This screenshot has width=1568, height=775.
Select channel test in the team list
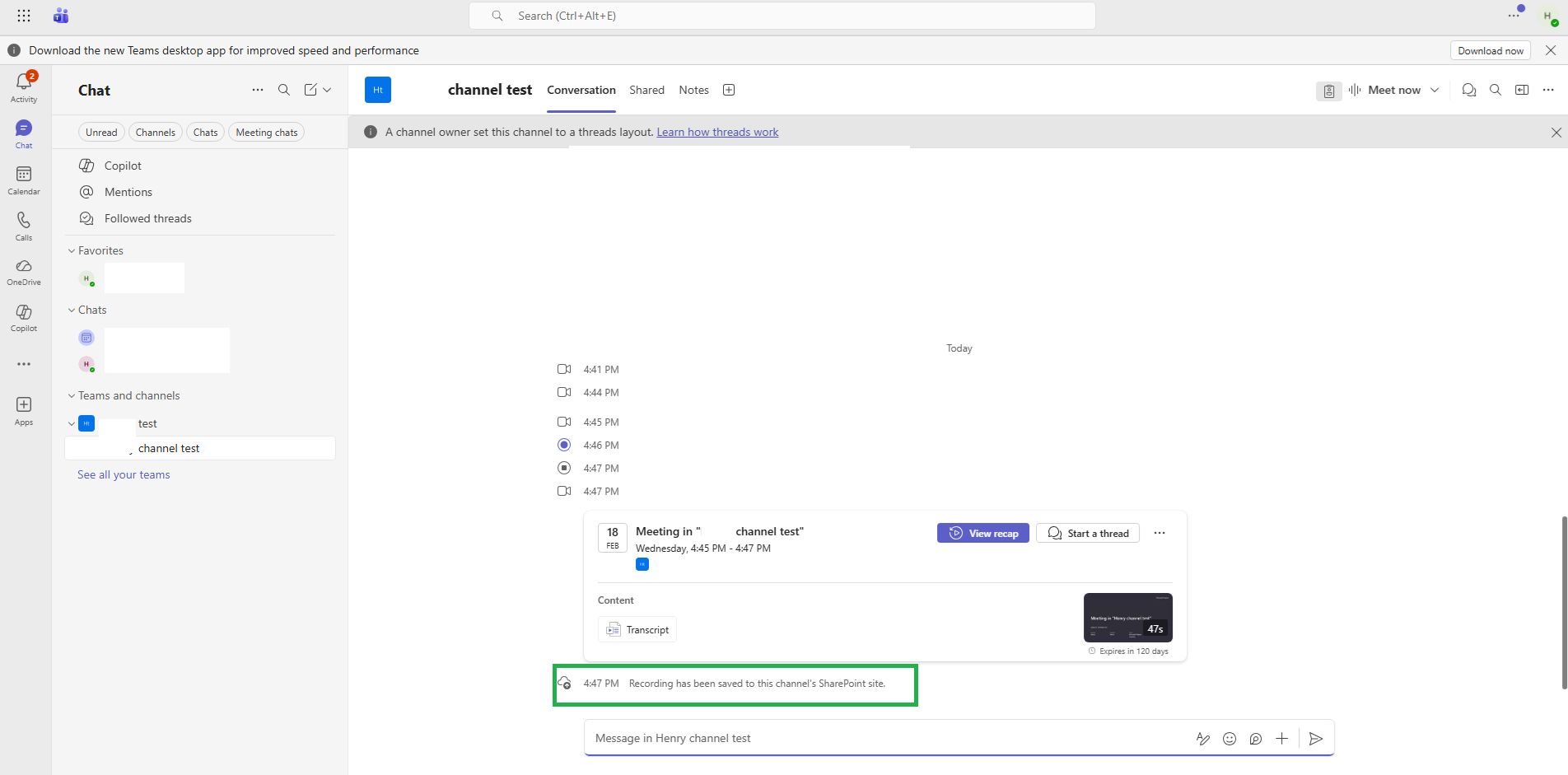200,448
